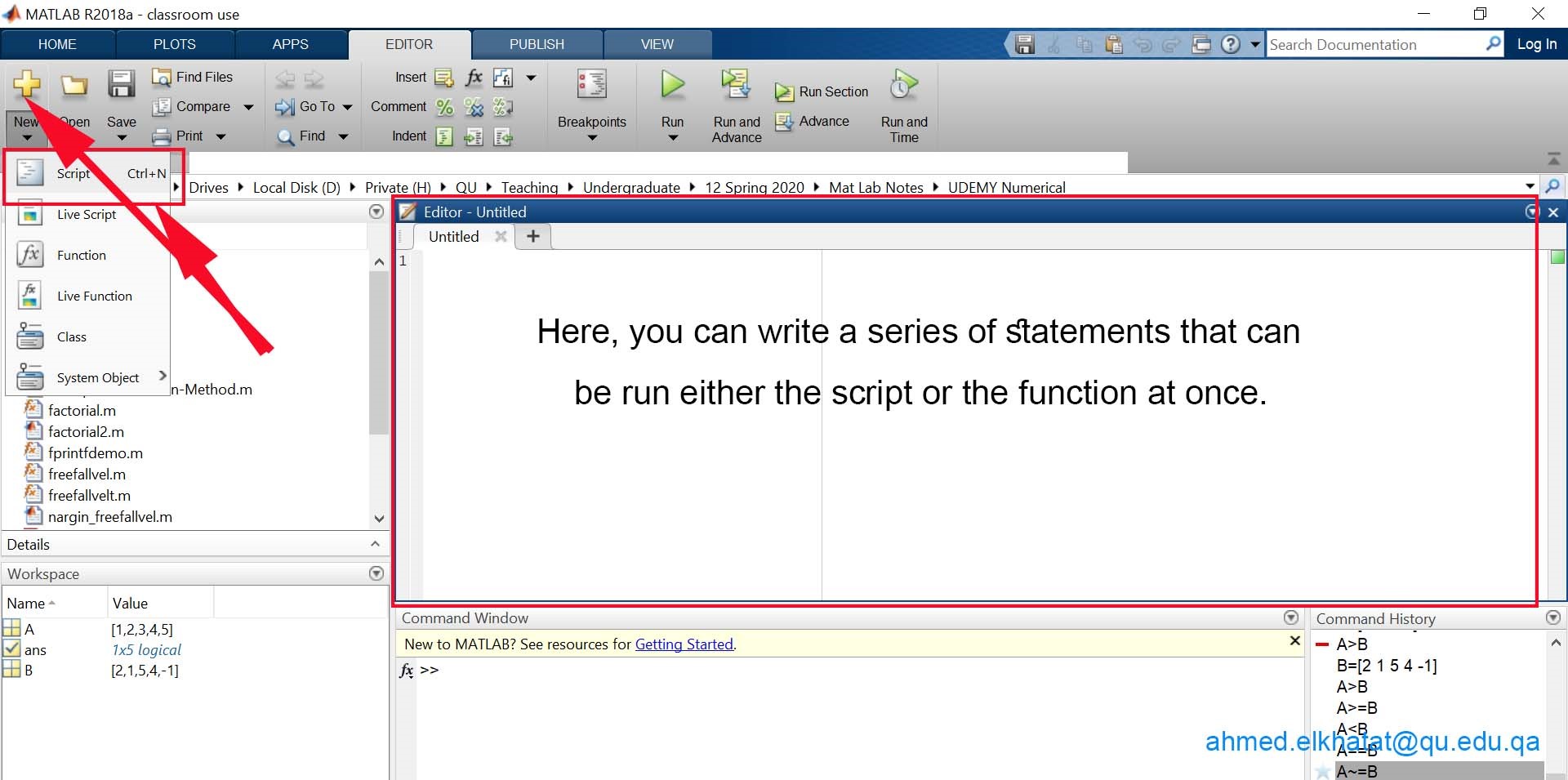Screen dimensions: 1568x780
Task: Open the Getting Started link
Action: pyautogui.click(x=684, y=644)
